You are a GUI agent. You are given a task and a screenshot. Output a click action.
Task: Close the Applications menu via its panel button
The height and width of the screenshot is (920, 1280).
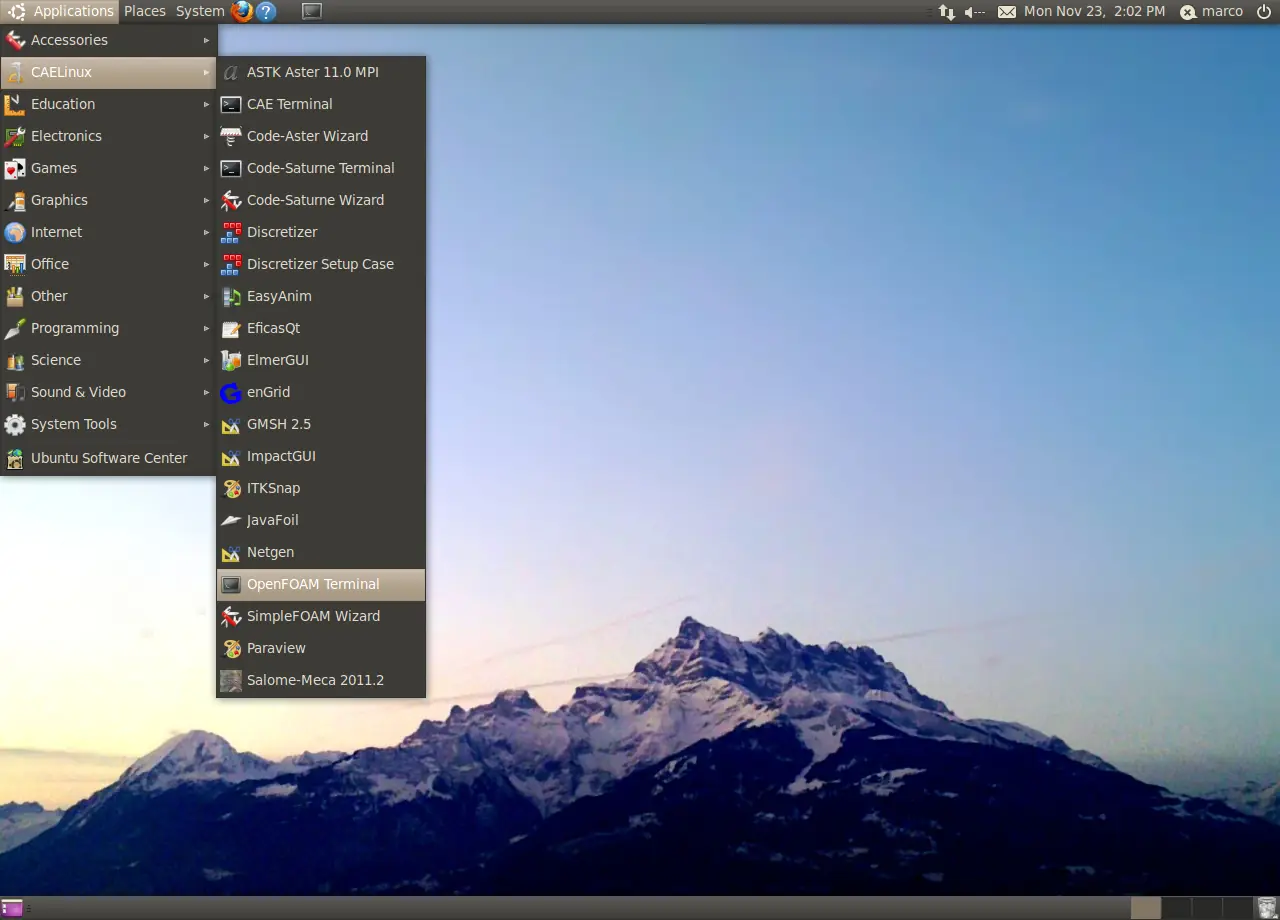coord(60,11)
